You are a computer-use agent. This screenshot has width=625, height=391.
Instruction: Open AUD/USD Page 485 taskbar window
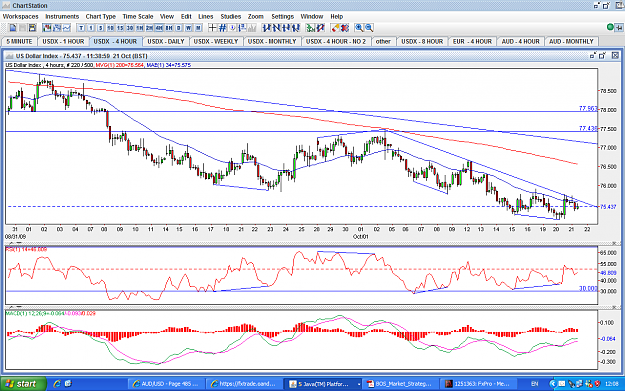click(x=167, y=384)
